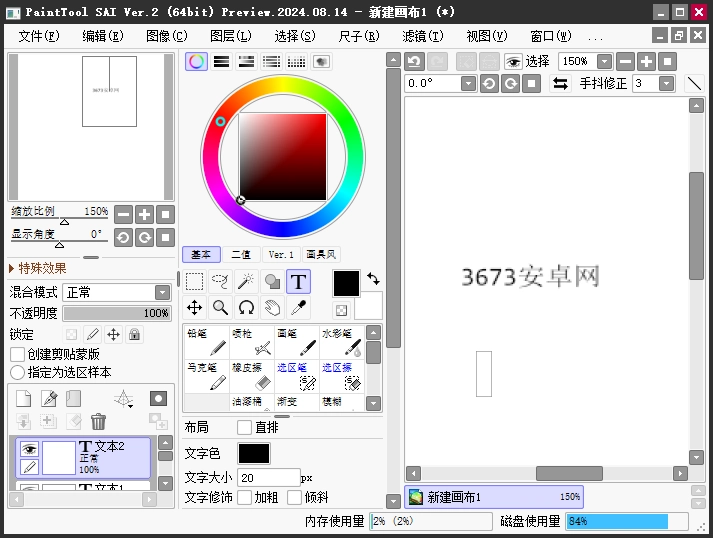Open the 0.0° rotation angle dropdown
The image size is (713, 538).
pyautogui.click(x=468, y=84)
